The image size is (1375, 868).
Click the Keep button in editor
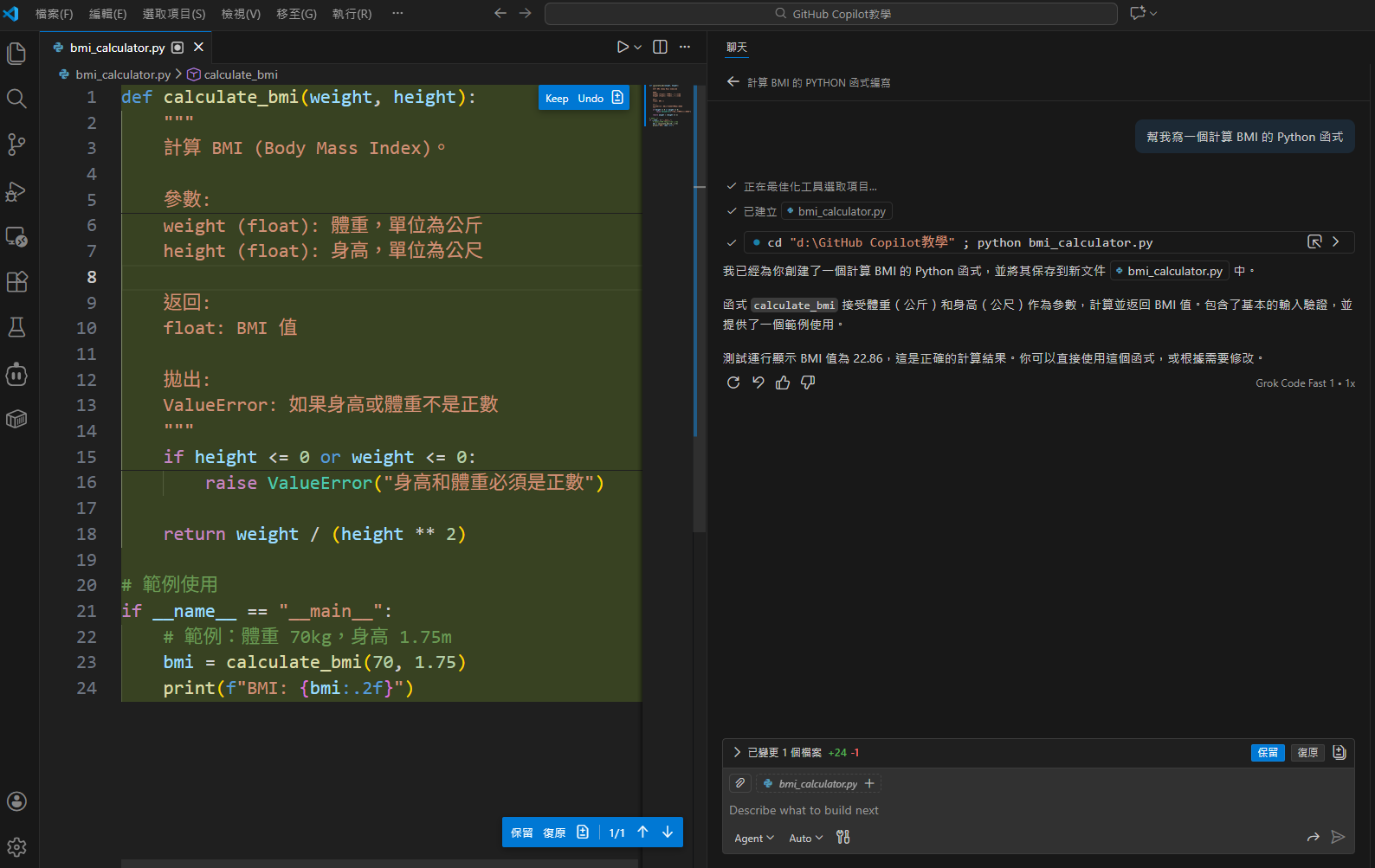coord(557,99)
